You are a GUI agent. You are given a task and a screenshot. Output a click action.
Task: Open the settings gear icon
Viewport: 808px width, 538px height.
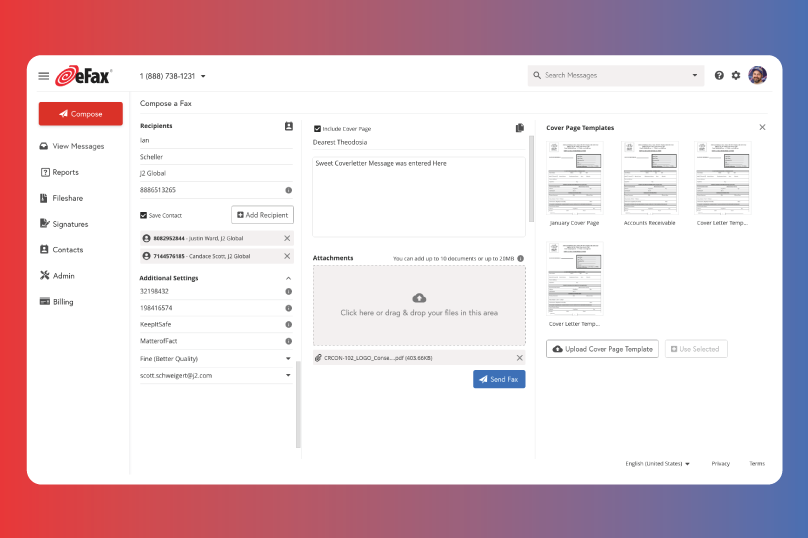(736, 75)
